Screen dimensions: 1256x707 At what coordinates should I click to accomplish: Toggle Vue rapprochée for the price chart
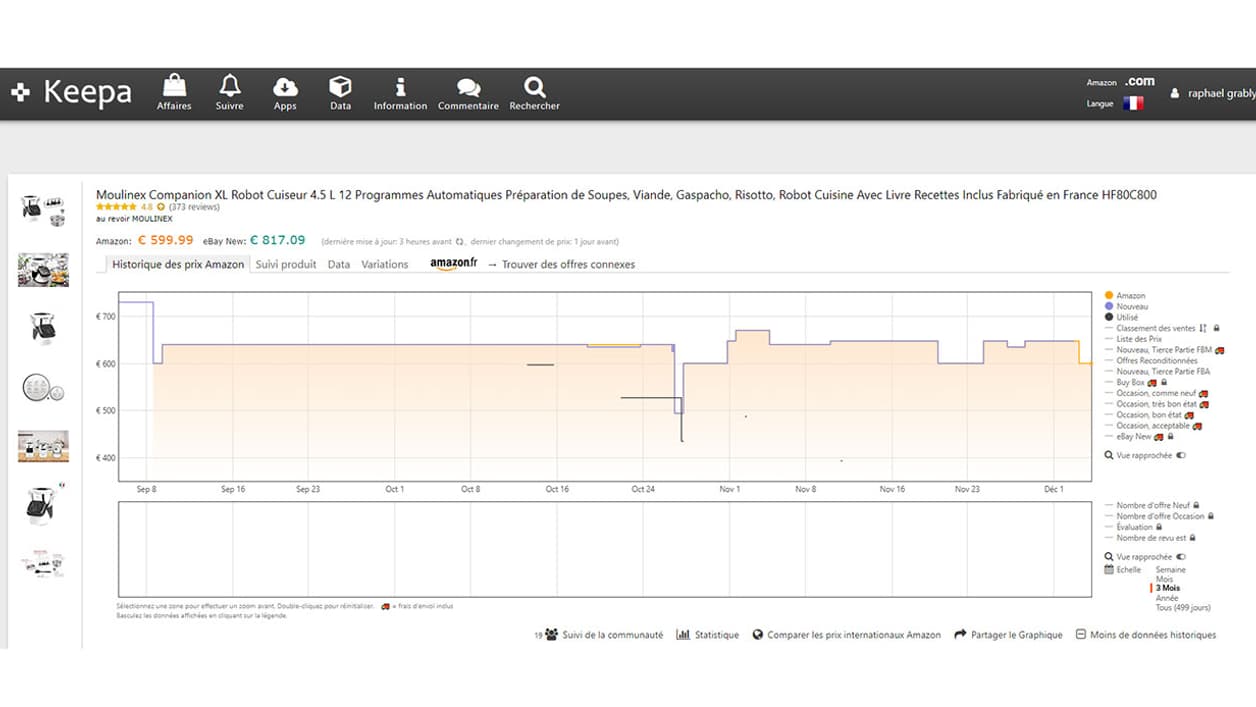[1181, 455]
